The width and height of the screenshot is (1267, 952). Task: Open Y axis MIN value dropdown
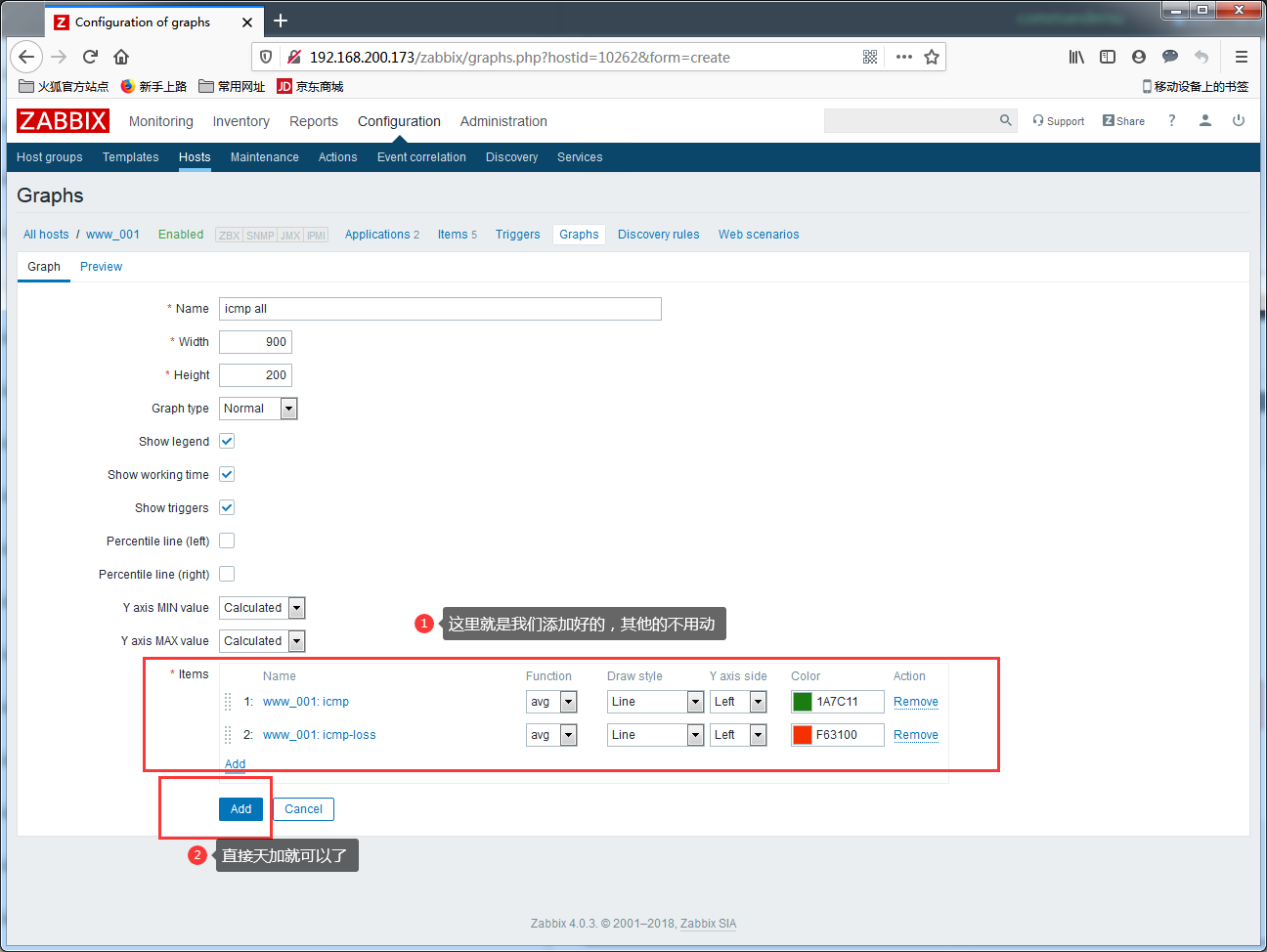(262, 608)
